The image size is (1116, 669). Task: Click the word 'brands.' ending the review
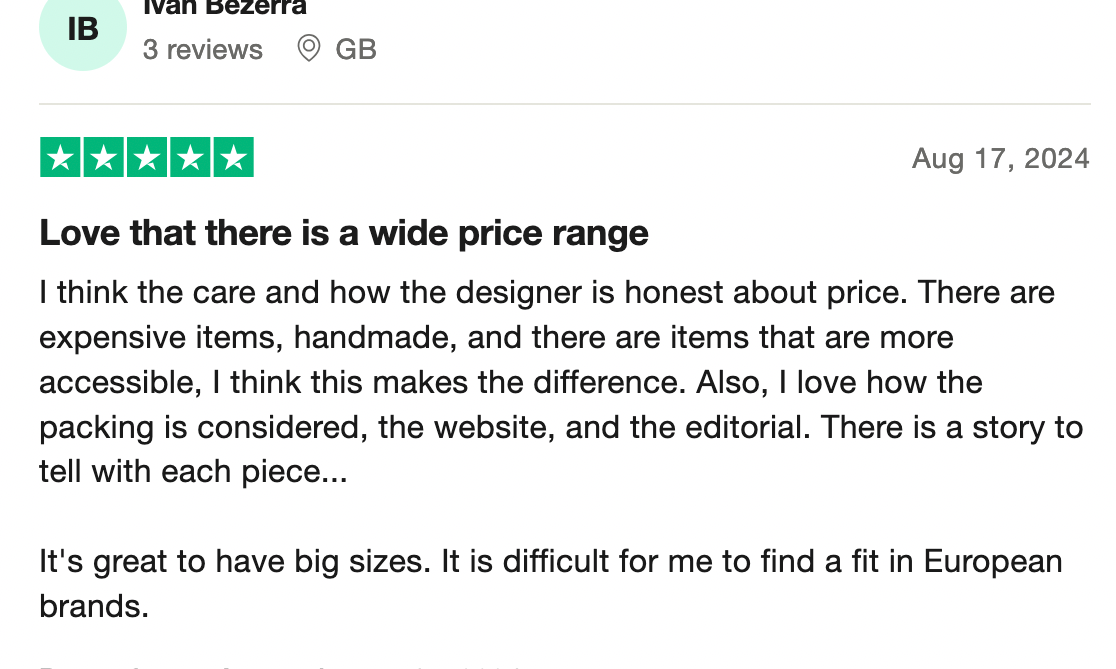94,606
